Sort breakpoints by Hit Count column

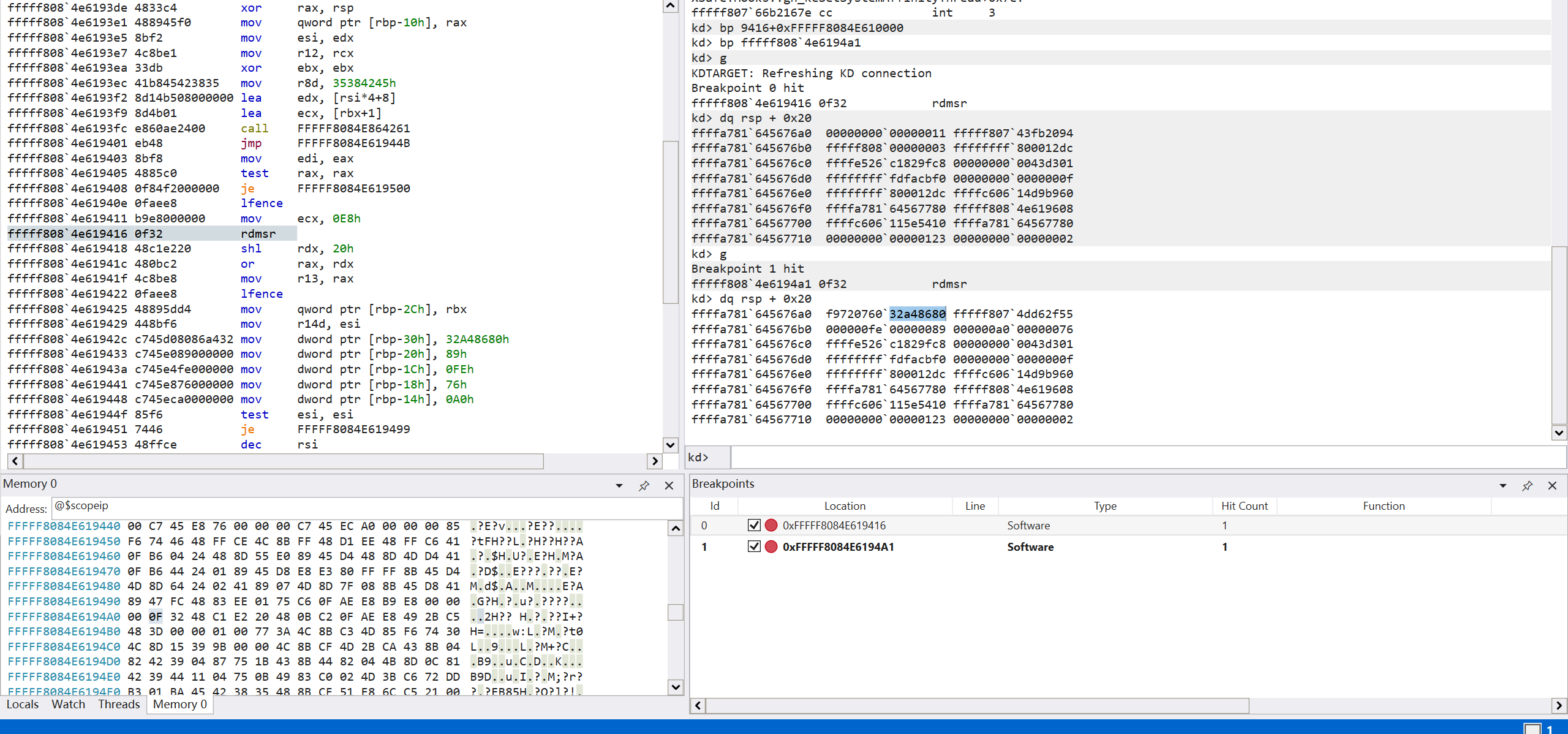point(1244,505)
